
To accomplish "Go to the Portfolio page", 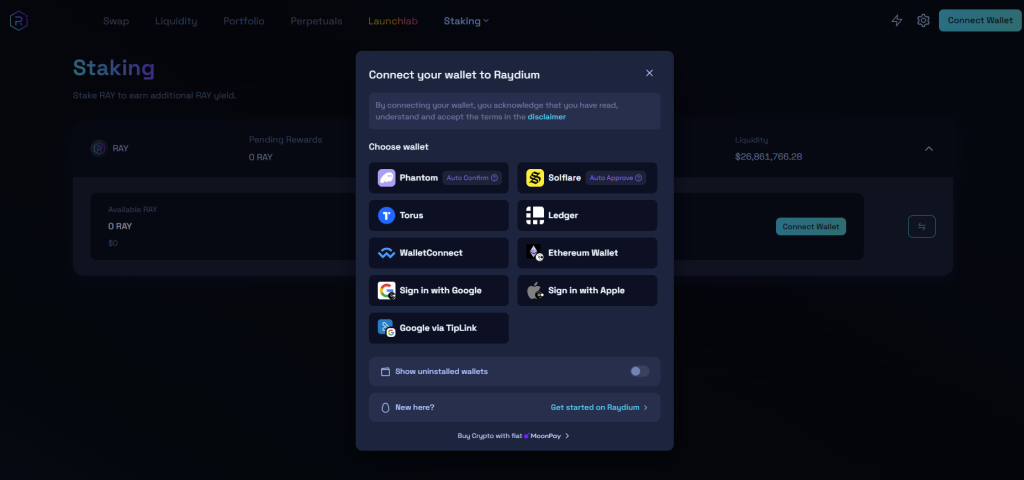I will [244, 21].
